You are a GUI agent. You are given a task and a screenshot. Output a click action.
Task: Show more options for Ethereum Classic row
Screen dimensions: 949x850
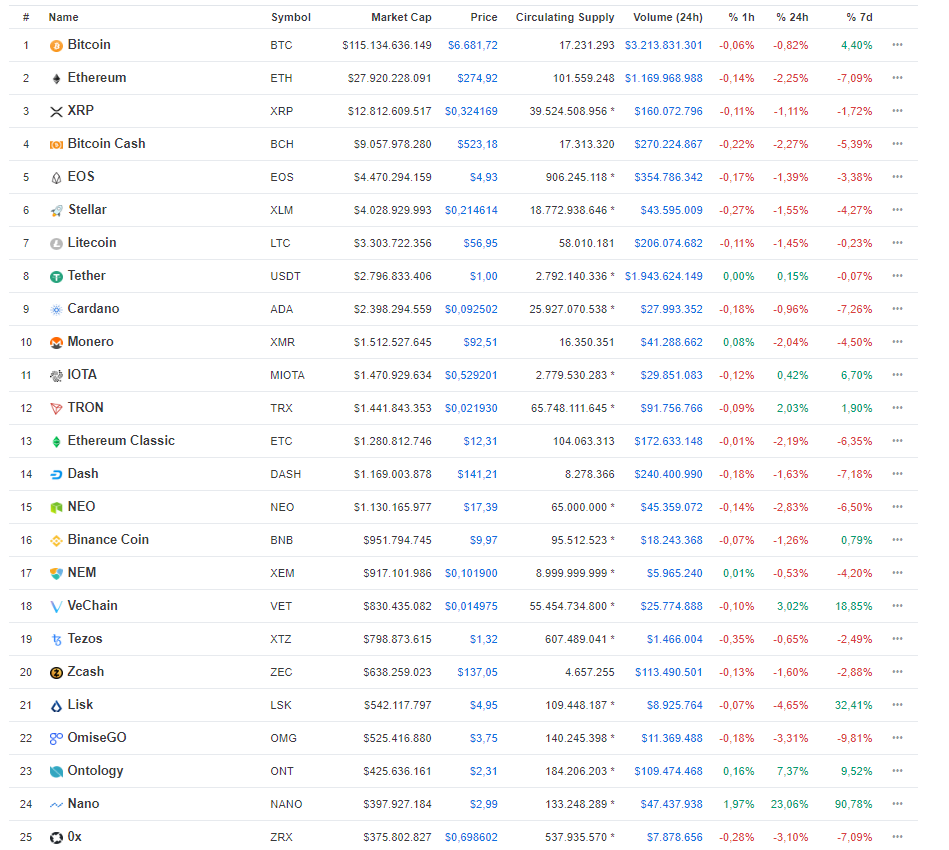pos(898,441)
